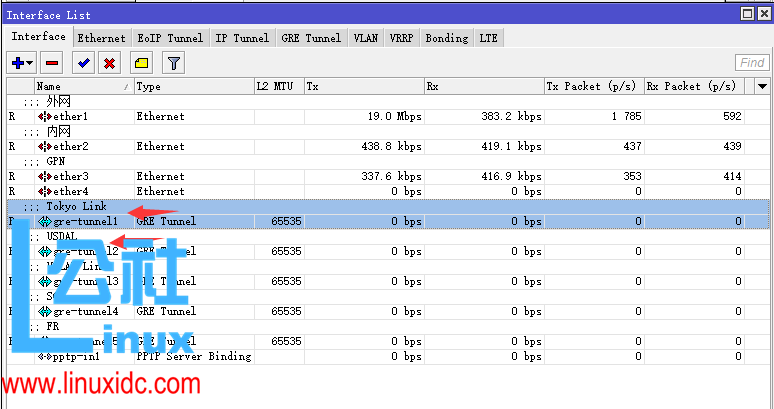Click the 438.8 kbps Tx value
This screenshot has width=774, height=409.
click(391, 147)
